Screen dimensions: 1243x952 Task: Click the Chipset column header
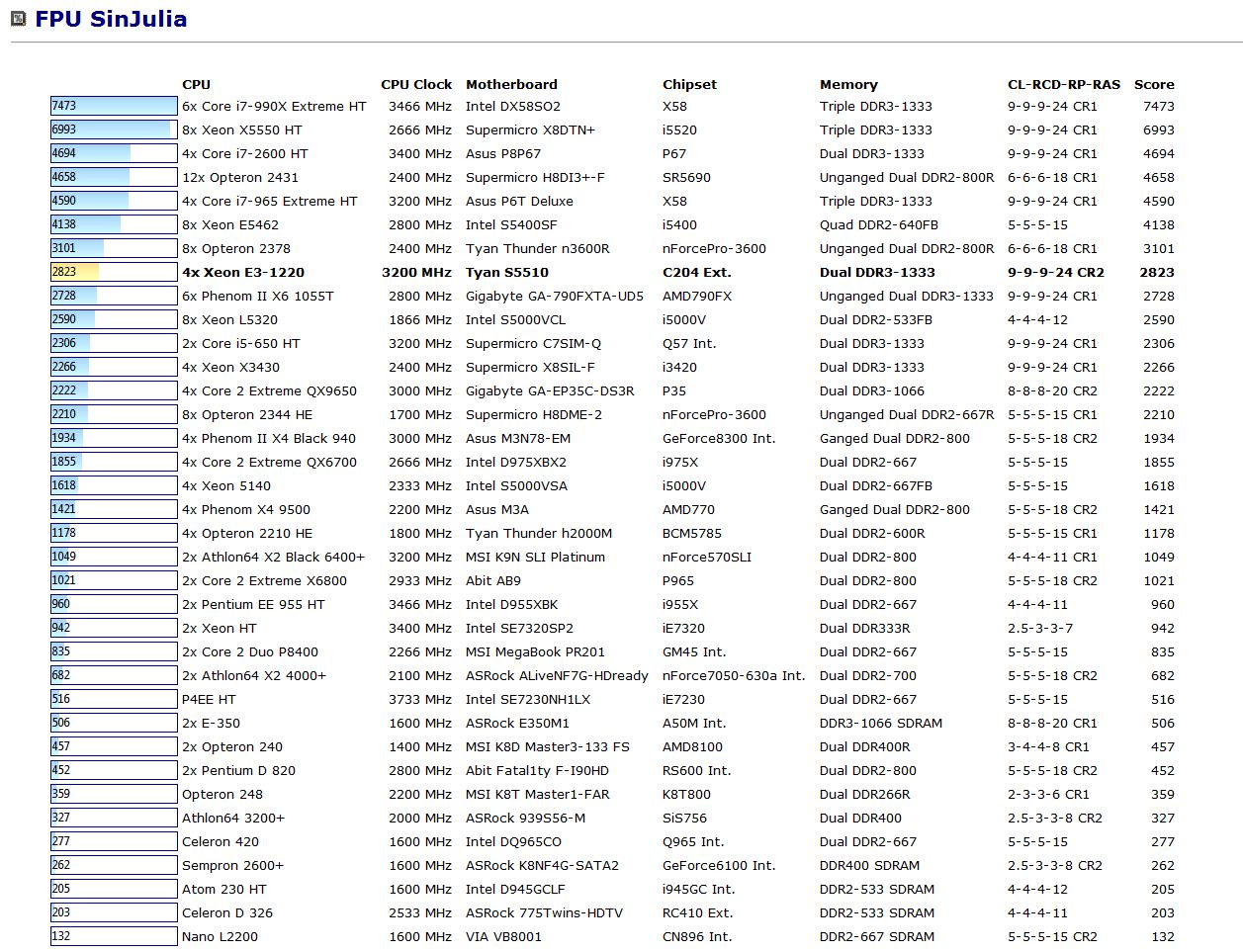(x=689, y=84)
